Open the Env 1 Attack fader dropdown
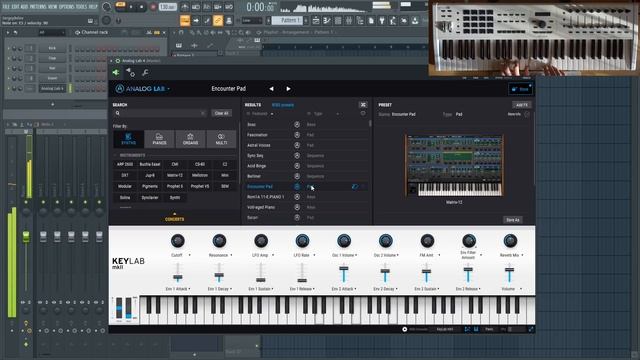Viewport: 640px width, 360px height. click(x=189, y=289)
